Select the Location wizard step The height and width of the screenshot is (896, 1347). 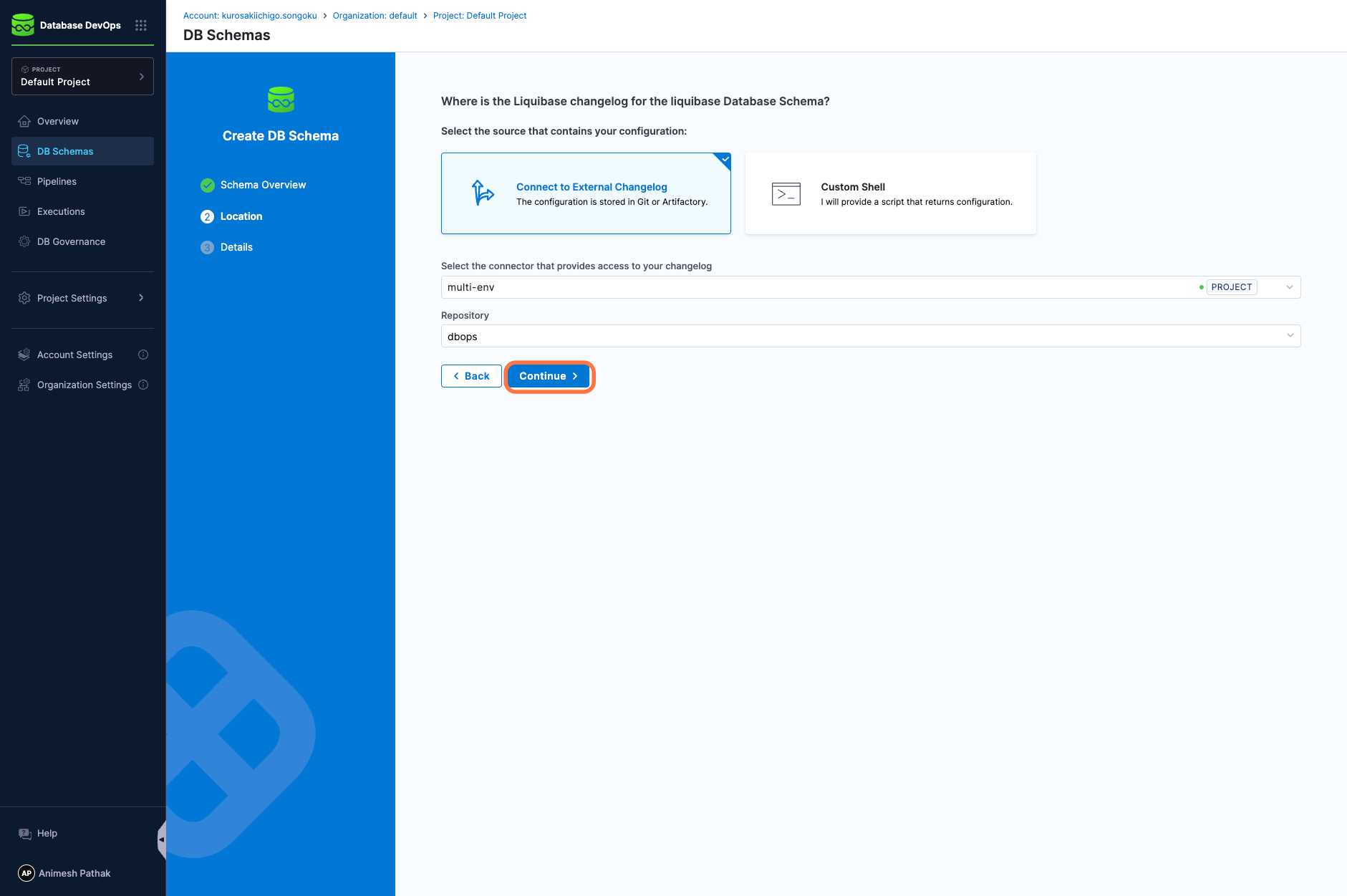pyautogui.click(x=231, y=216)
